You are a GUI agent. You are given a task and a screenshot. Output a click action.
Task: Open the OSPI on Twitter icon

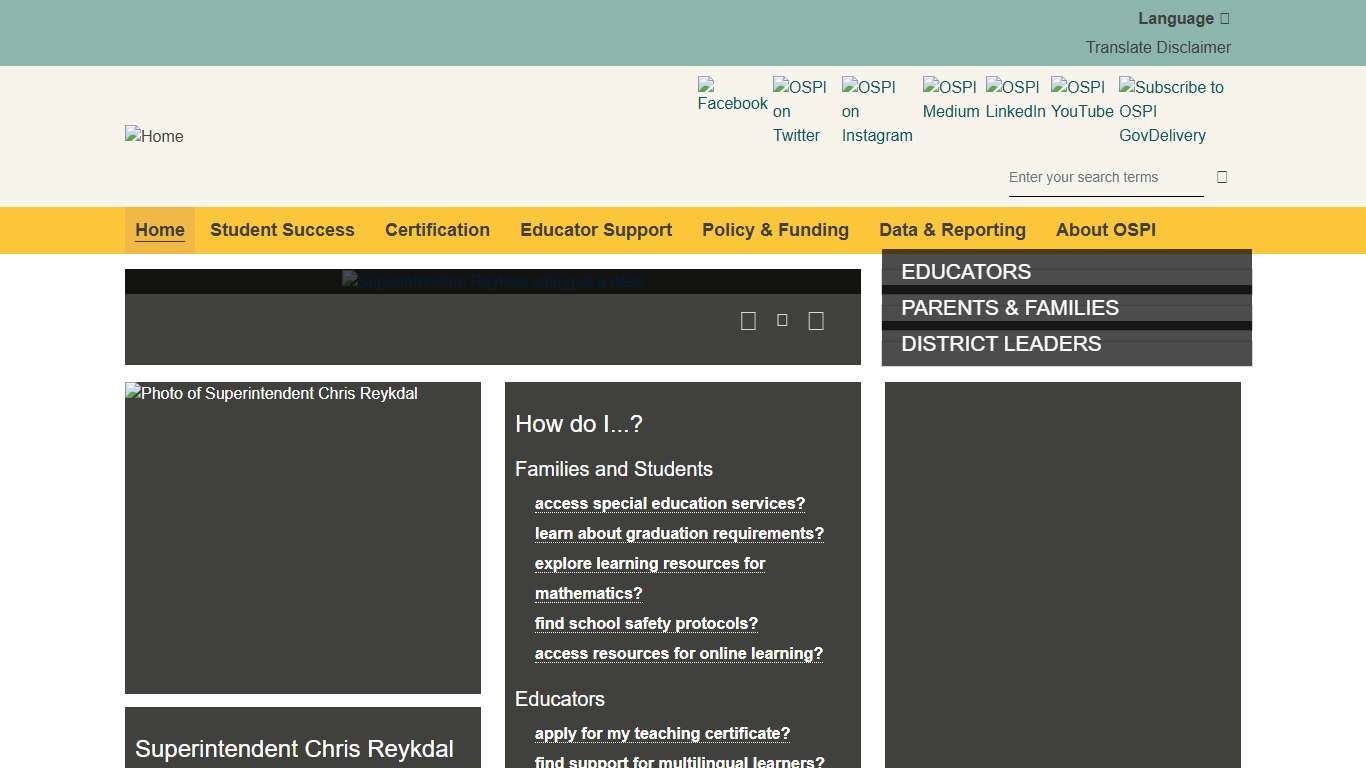click(799, 110)
